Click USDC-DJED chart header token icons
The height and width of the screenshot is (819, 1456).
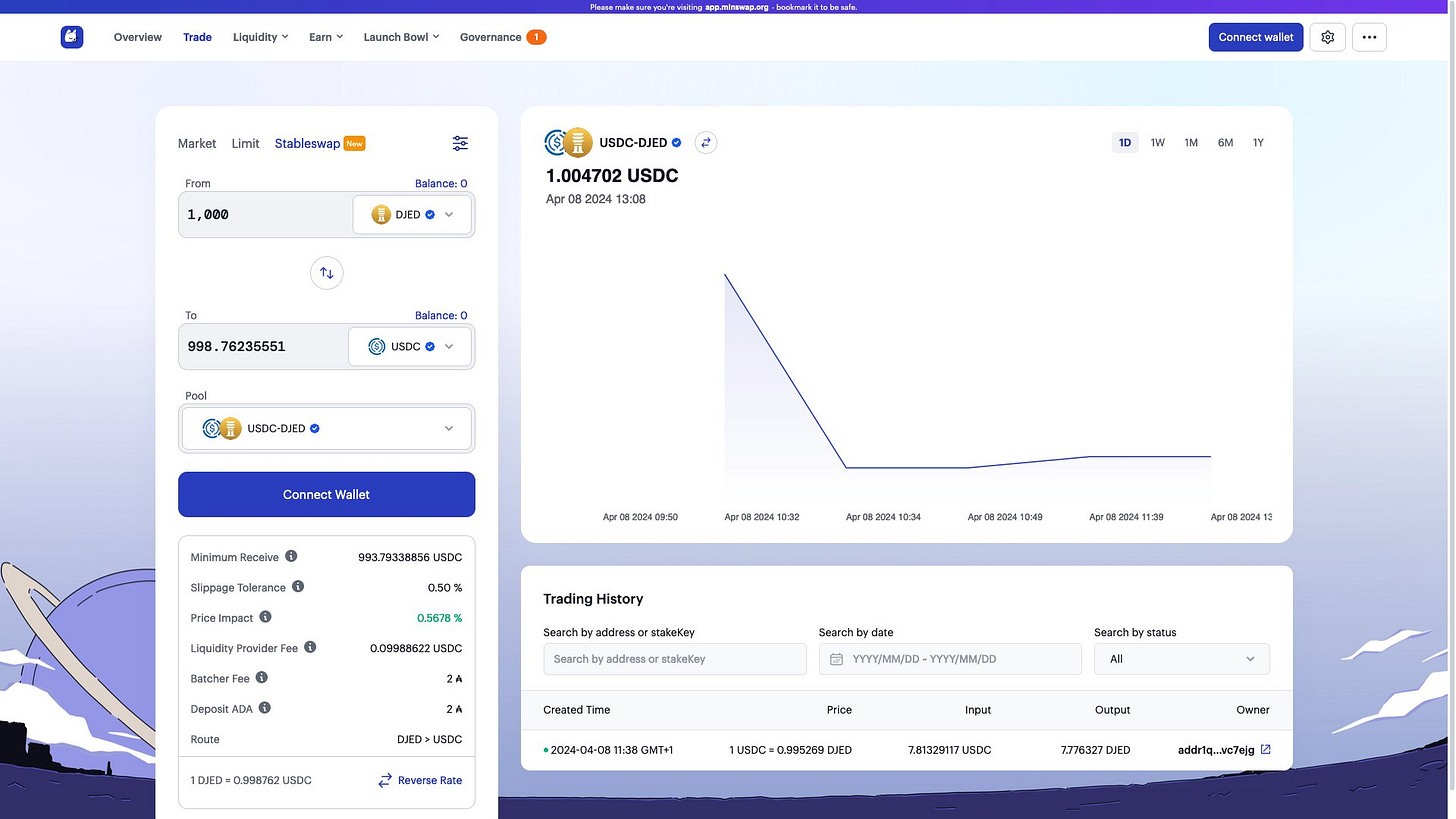[569, 143]
